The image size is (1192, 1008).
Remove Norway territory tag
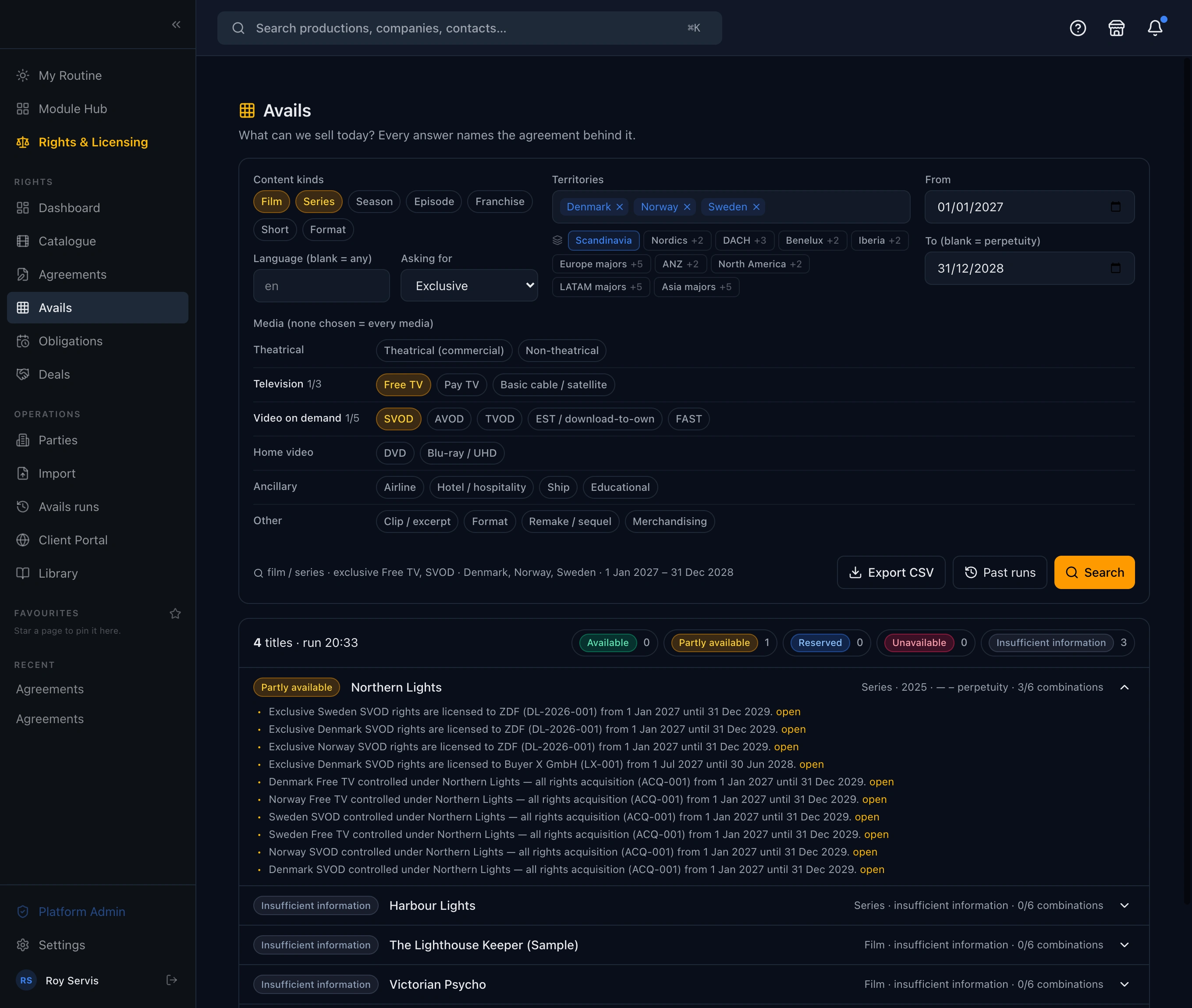tap(687, 207)
